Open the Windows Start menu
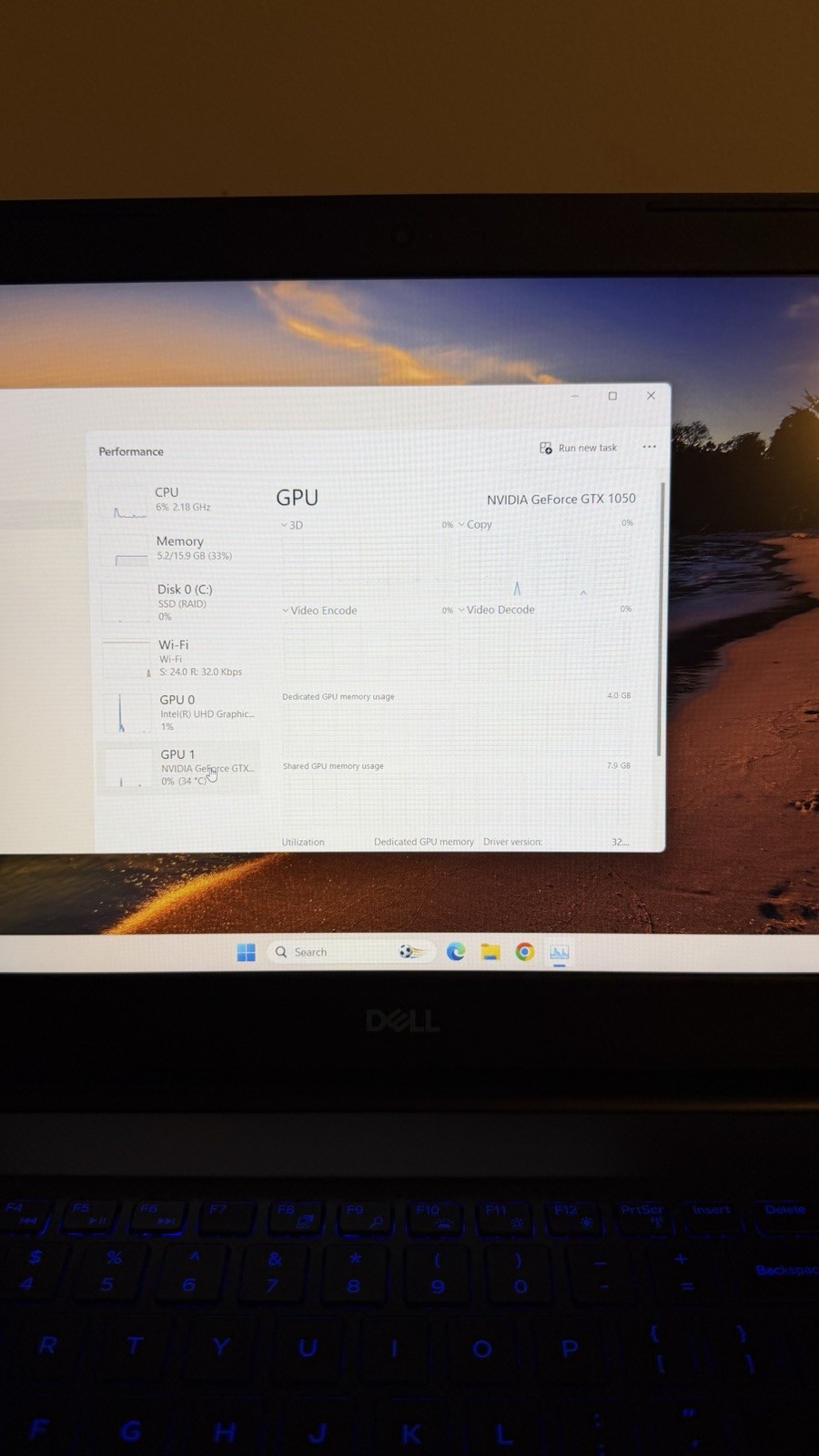 click(246, 952)
